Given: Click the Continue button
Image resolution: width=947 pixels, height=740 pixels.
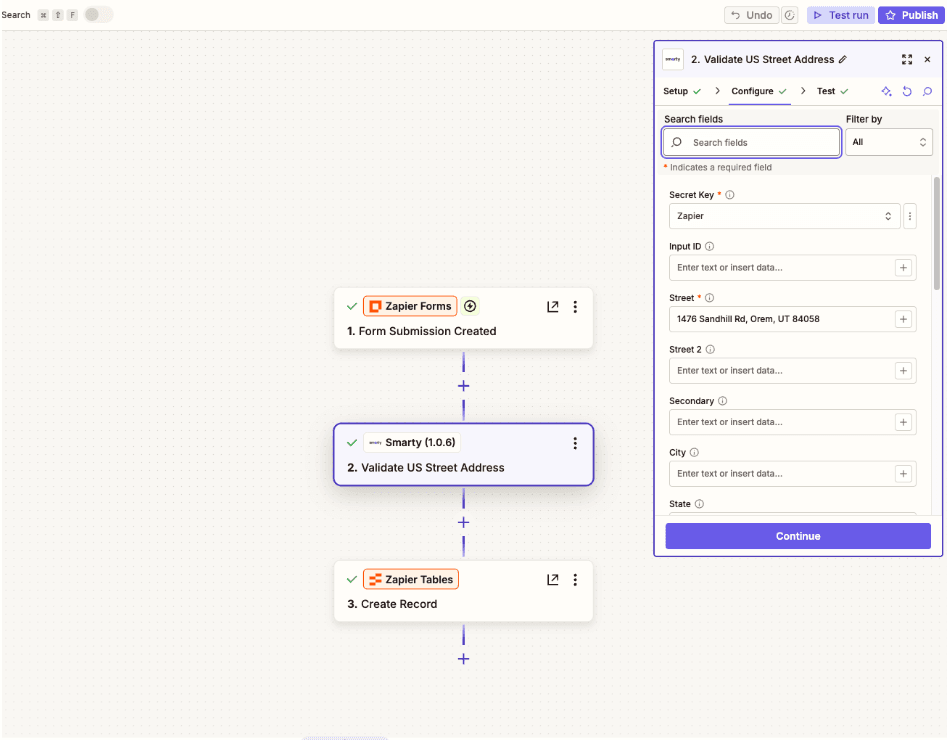Looking at the screenshot, I should point(798,536).
